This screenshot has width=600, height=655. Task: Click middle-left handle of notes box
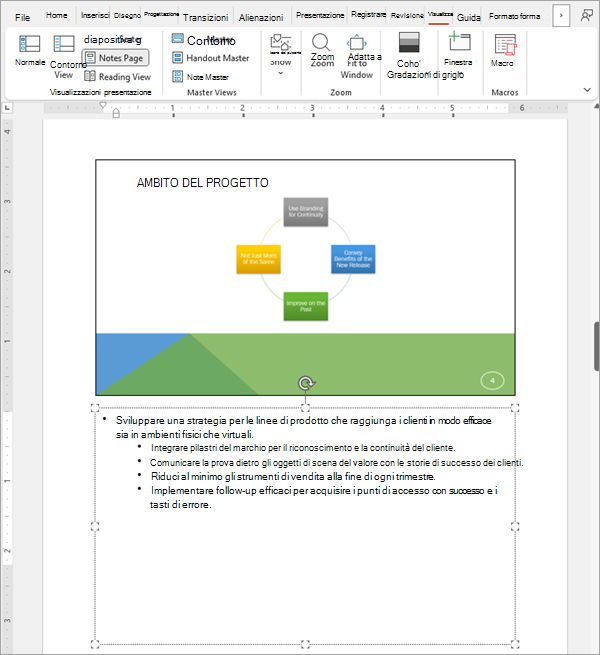tap(95, 526)
